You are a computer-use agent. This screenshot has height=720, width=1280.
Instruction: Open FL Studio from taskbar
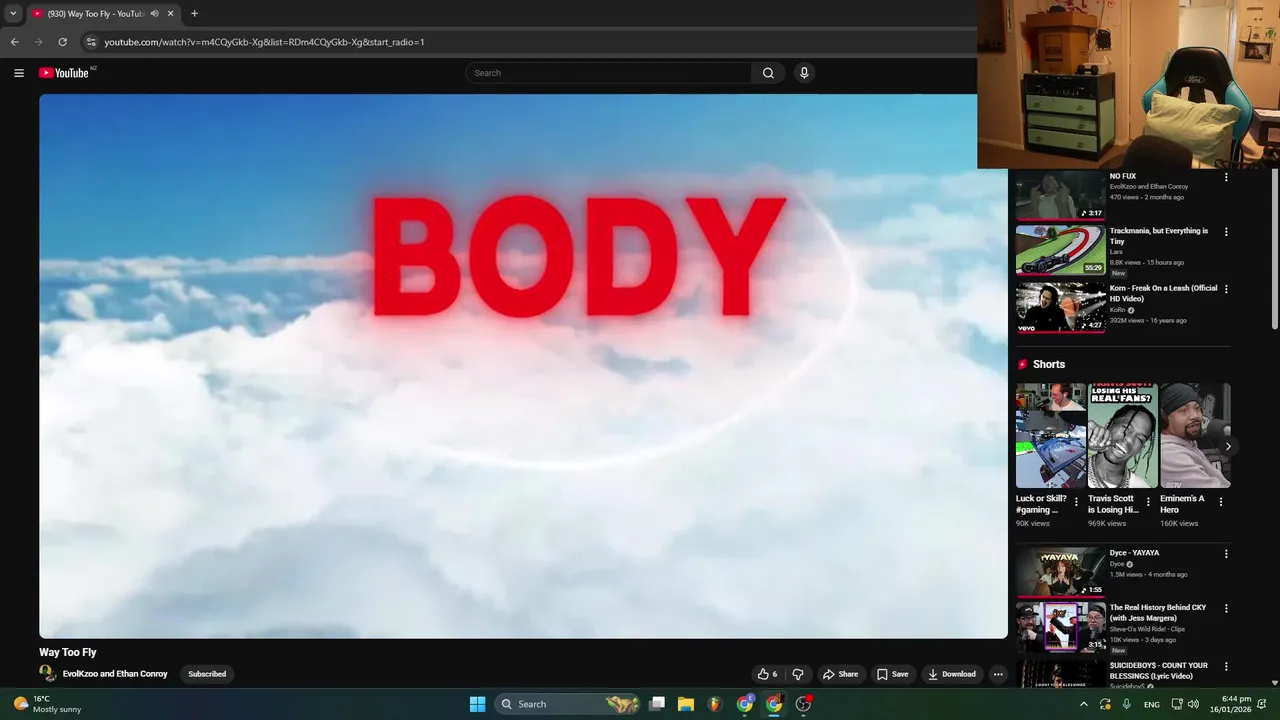pyautogui.click(x=715, y=704)
